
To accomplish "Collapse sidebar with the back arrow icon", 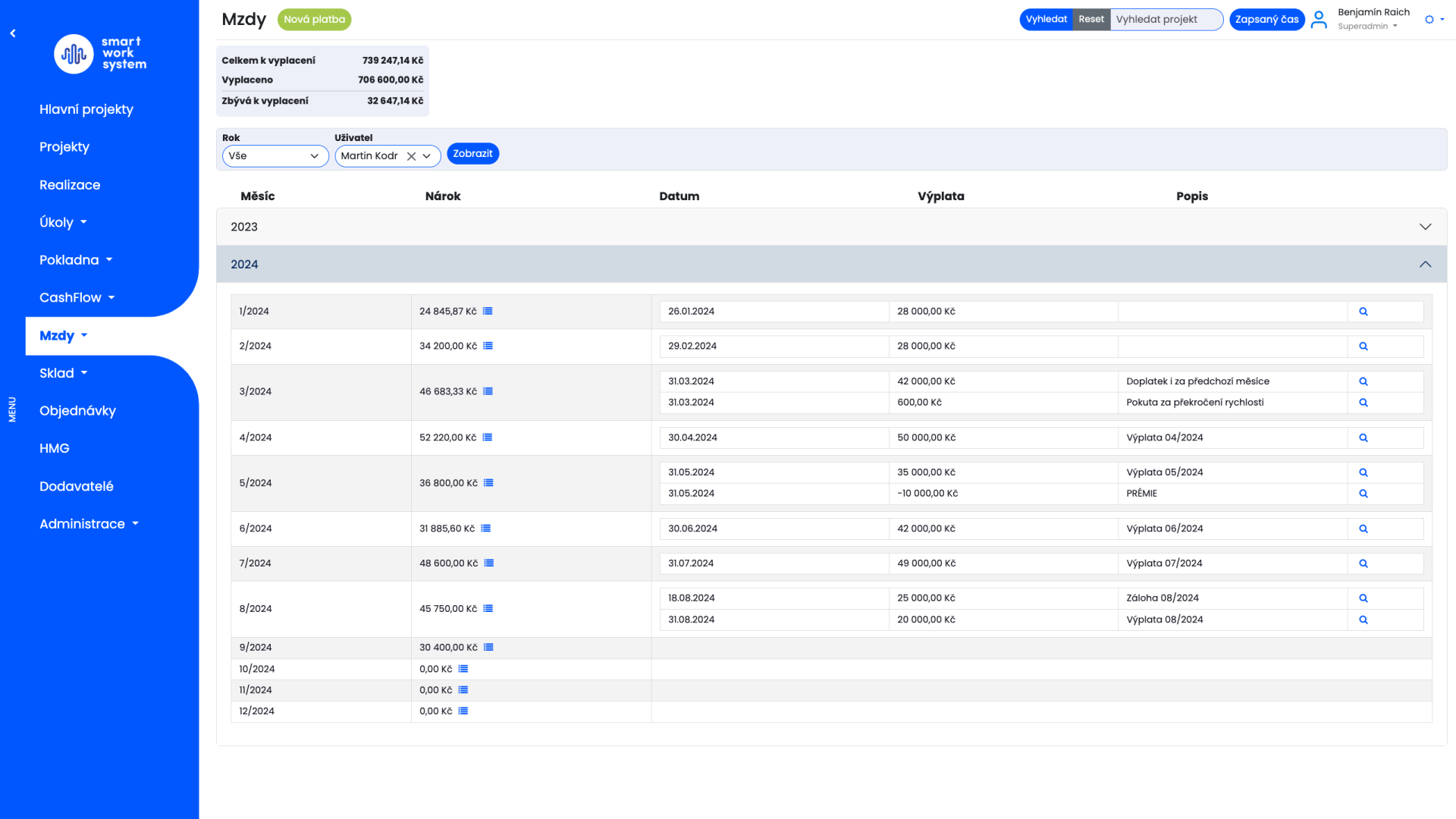I will [x=13, y=33].
